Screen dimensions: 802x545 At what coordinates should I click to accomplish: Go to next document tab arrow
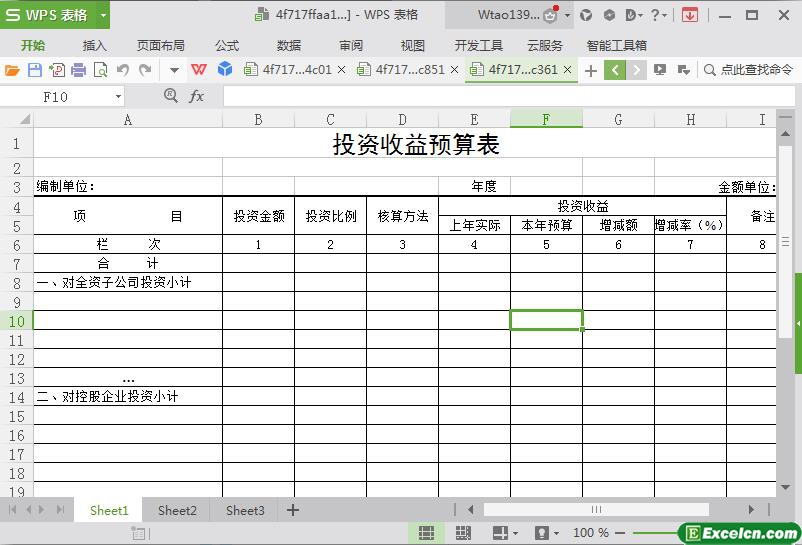pos(637,70)
